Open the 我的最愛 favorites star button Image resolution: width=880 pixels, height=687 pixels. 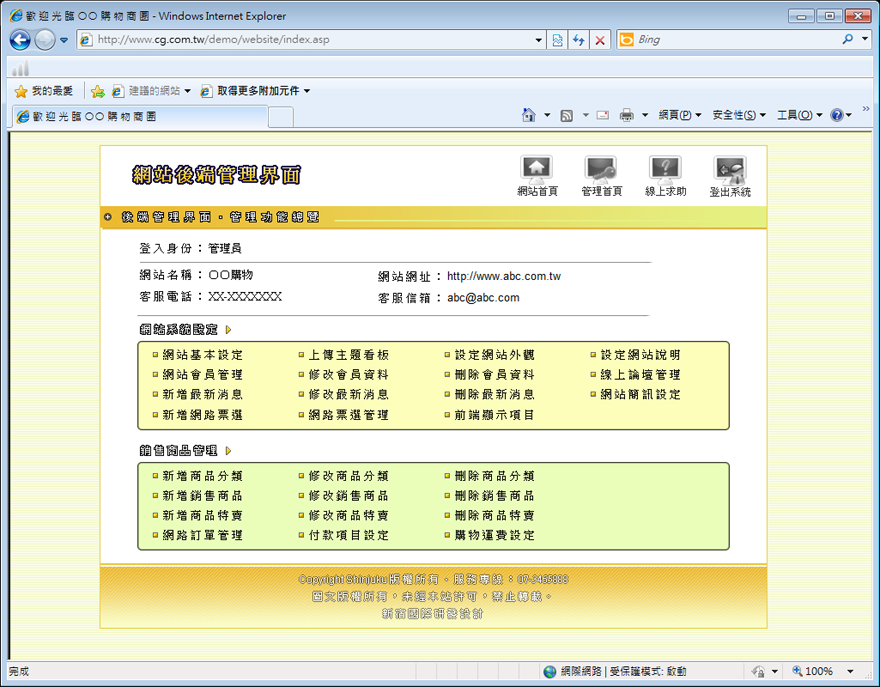43,91
